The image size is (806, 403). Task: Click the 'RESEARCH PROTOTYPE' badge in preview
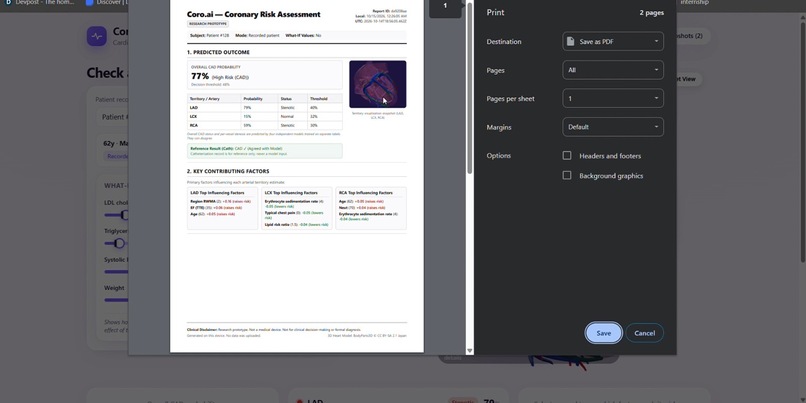click(x=208, y=24)
